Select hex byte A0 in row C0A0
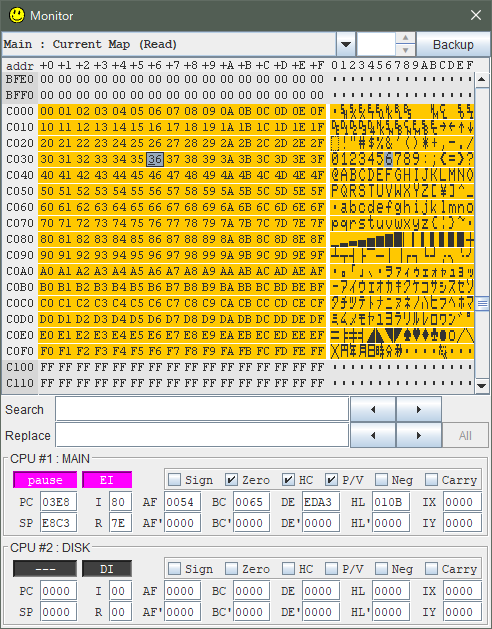Image resolution: width=492 pixels, height=629 pixels. click(x=47, y=271)
